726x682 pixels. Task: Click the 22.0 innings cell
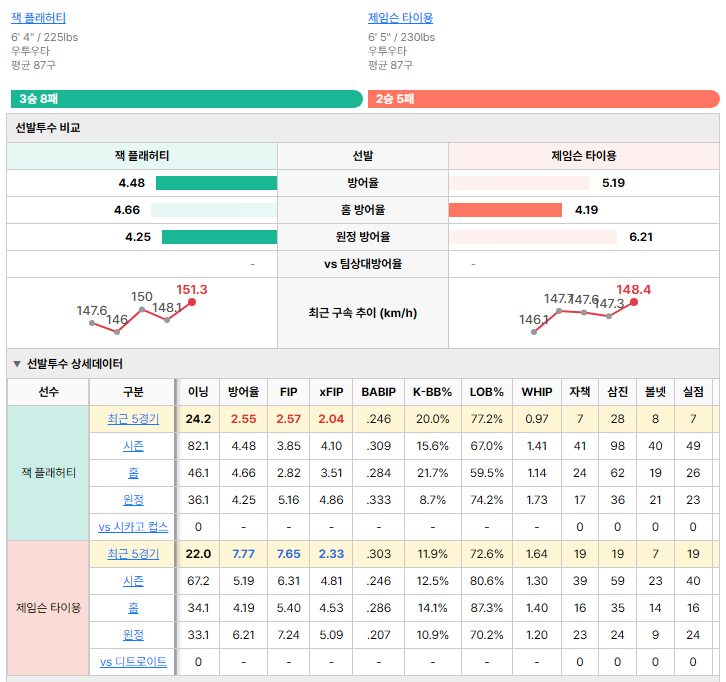[x=198, y=554]
